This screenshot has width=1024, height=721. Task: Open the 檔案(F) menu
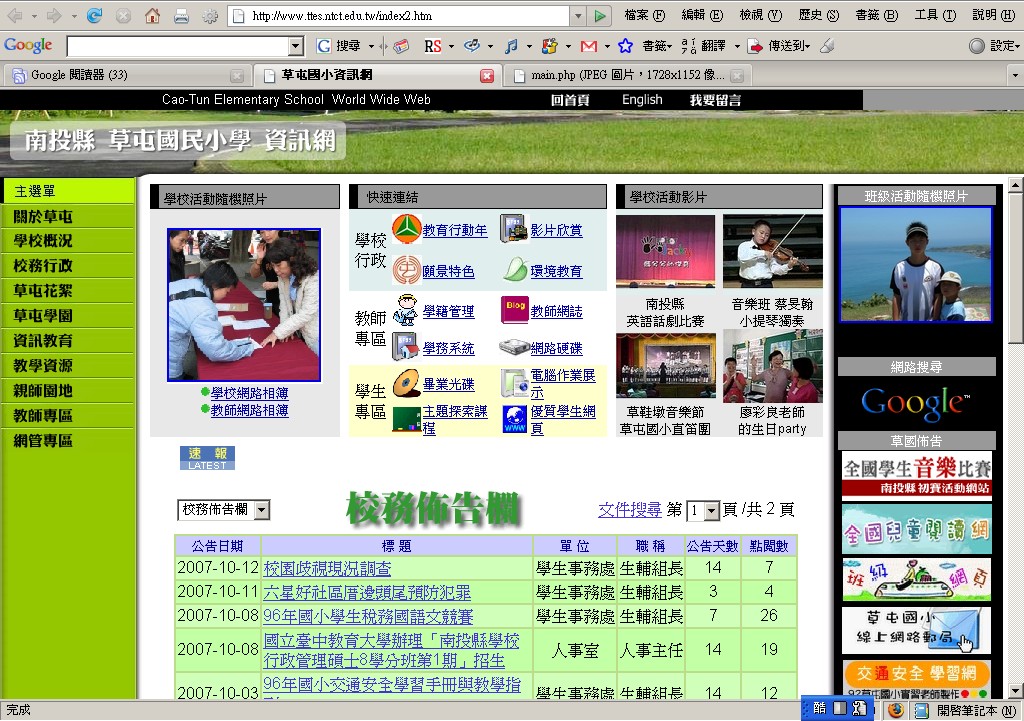pyautogui.click(x=644, y=15)
